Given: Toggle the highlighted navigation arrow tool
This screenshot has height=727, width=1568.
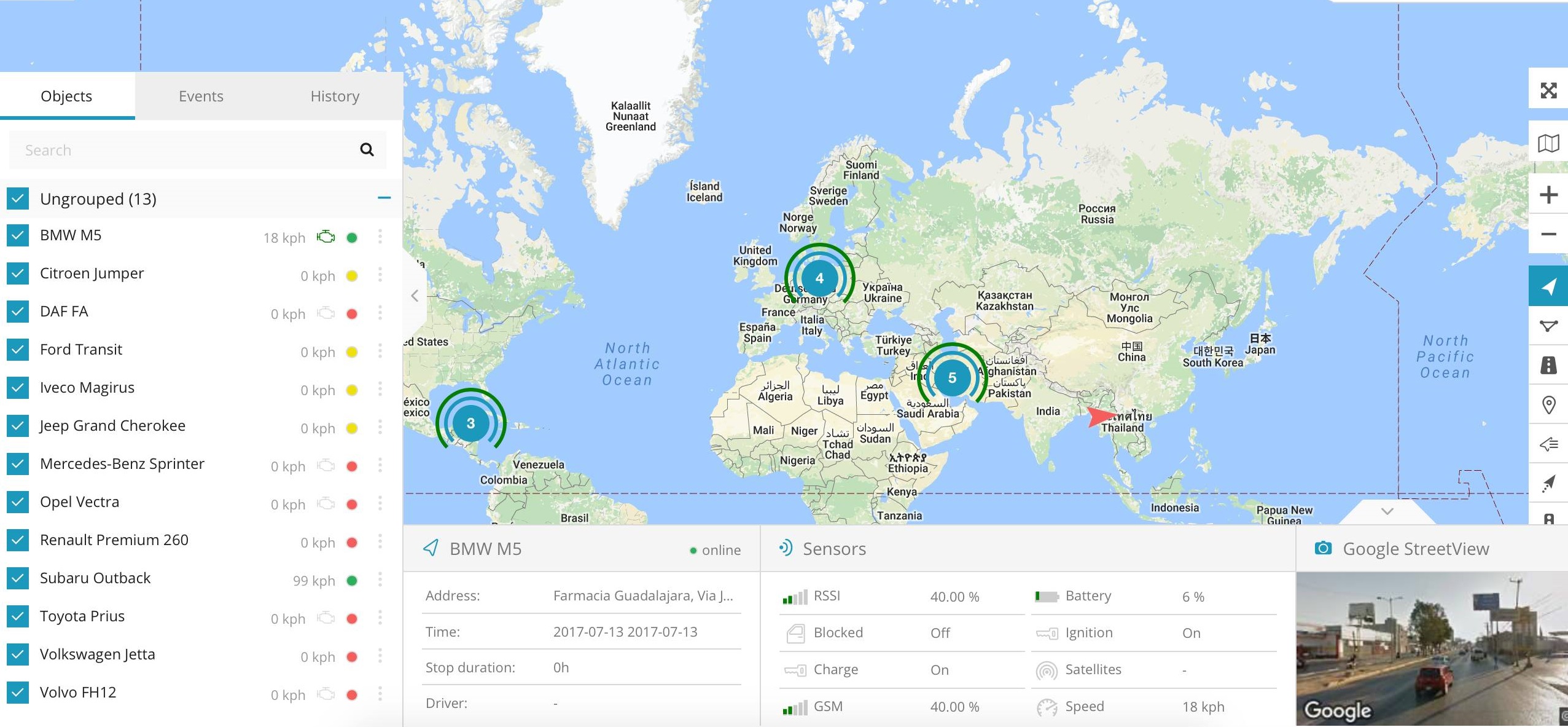Looking at the screenshot, I should [1548, 286].
